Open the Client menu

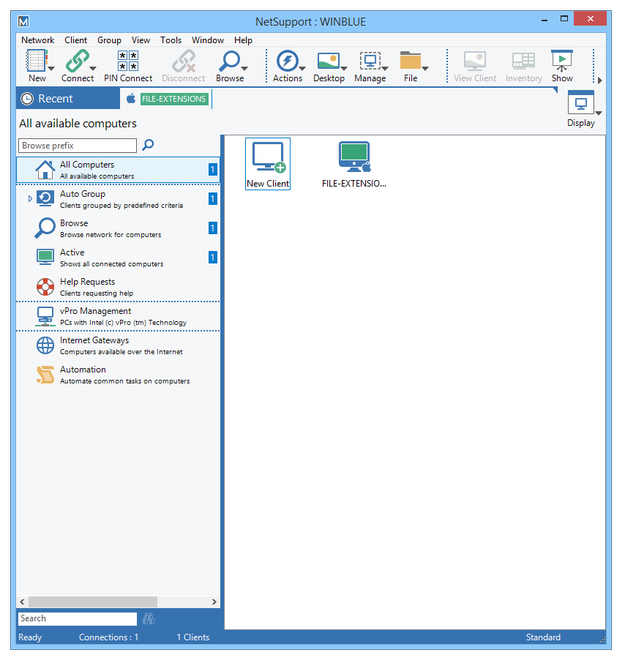pos(76,40)
